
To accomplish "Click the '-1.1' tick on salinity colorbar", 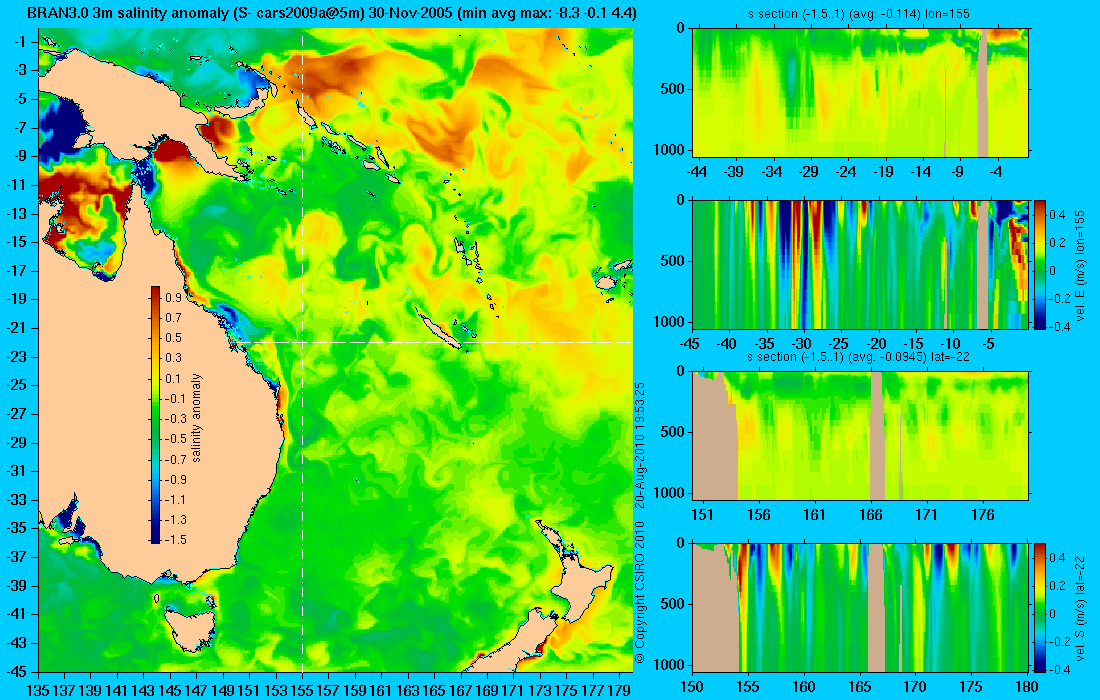I will (175, 499).
